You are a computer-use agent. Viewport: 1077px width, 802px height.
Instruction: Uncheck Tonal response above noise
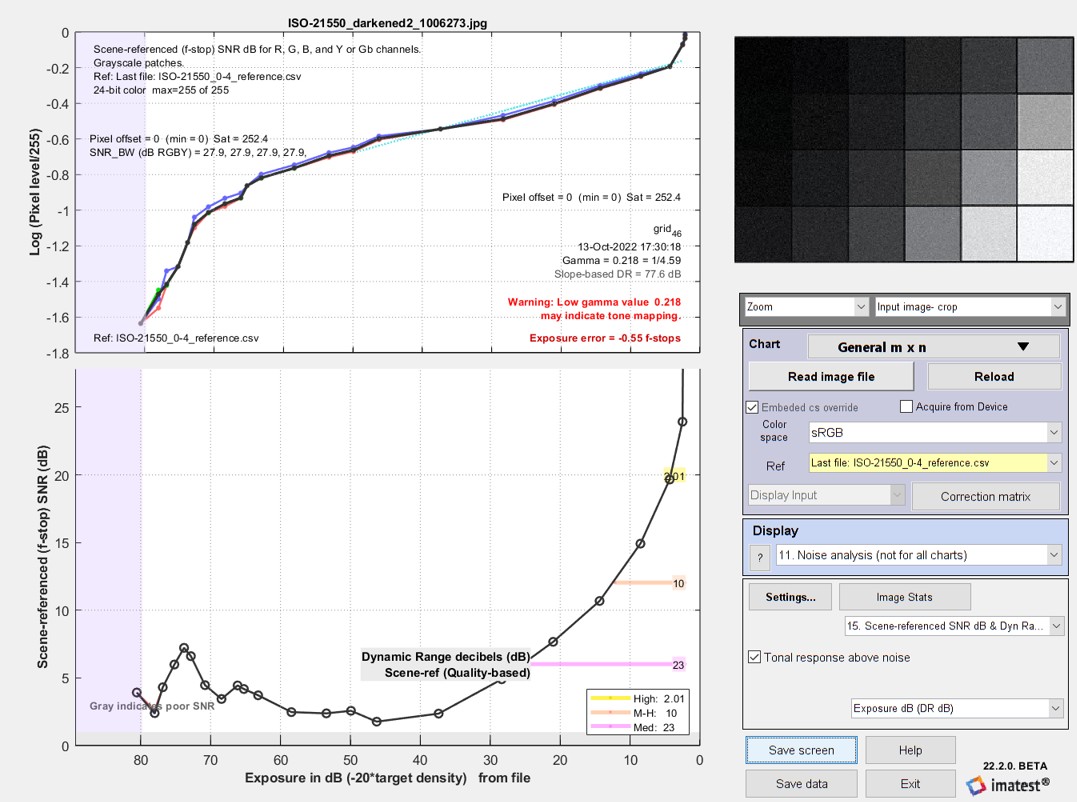[754, 657]
